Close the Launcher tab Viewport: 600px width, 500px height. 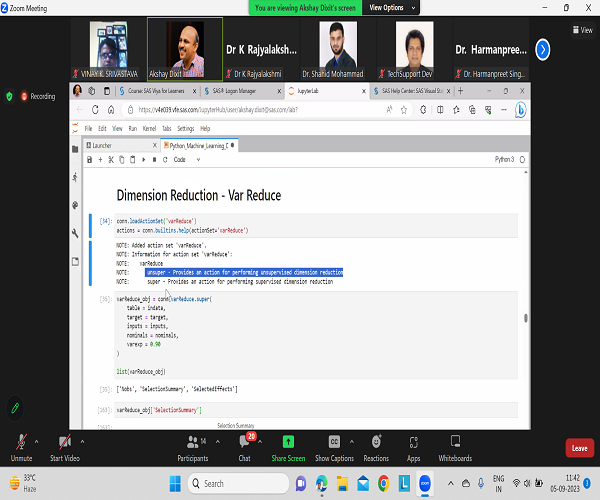[155, 145]
